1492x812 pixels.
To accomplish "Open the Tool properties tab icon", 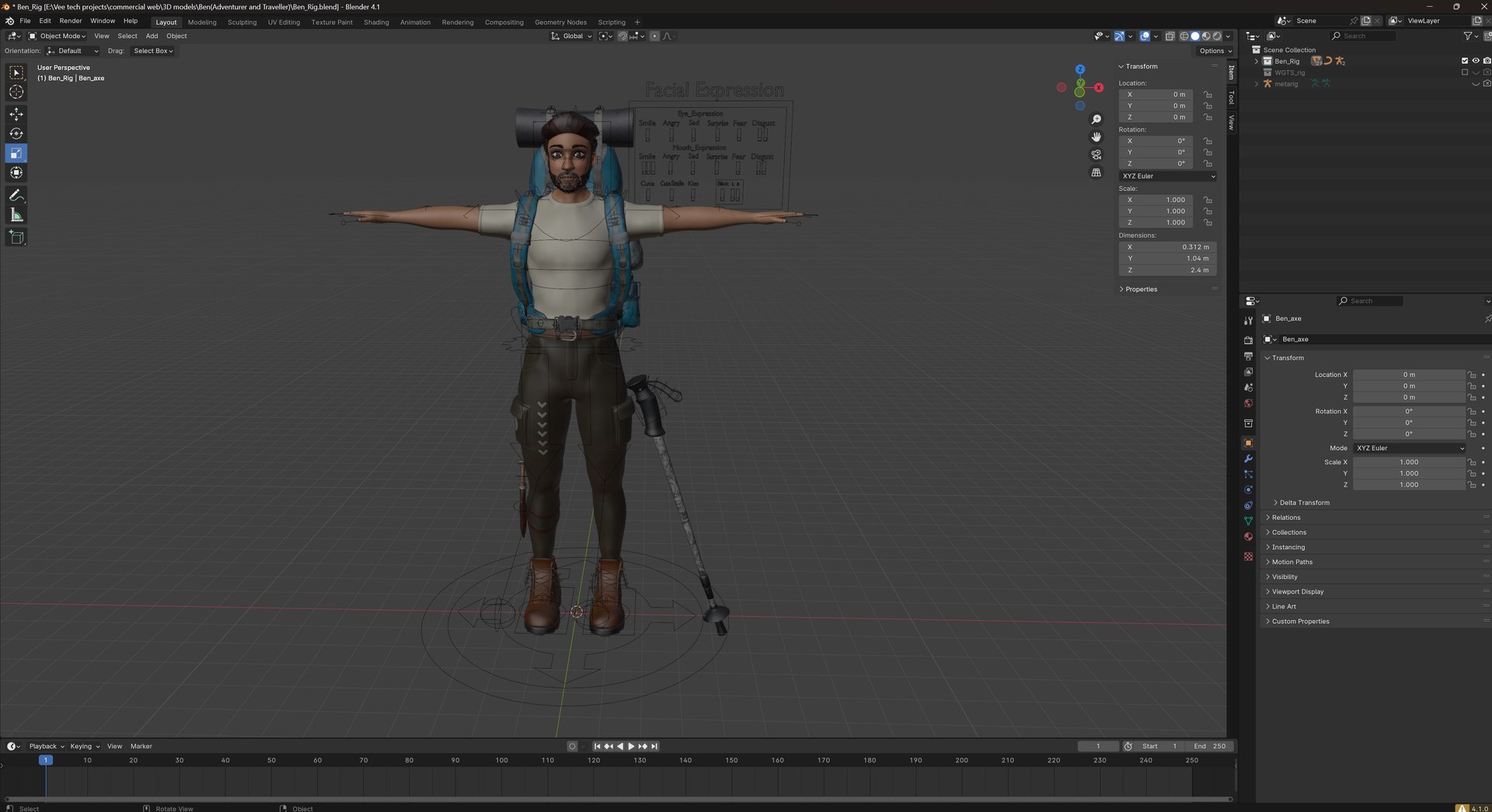I will [1248, 320].
